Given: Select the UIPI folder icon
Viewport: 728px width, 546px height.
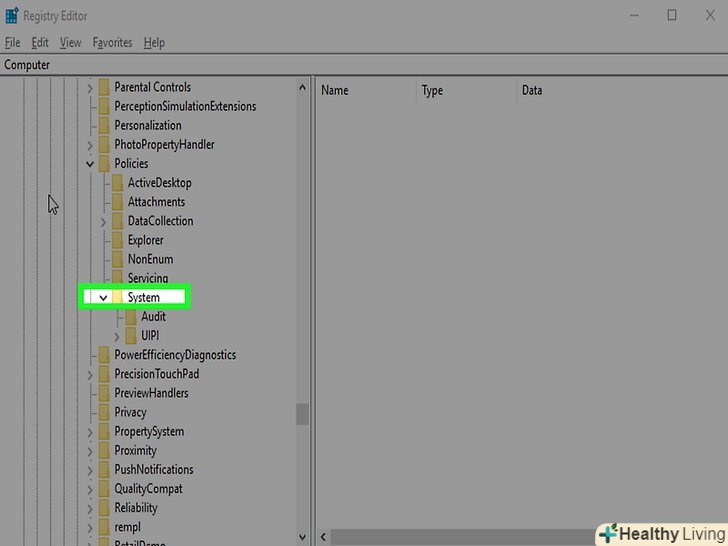Looking at the screenshot, I should coord(131,336).
